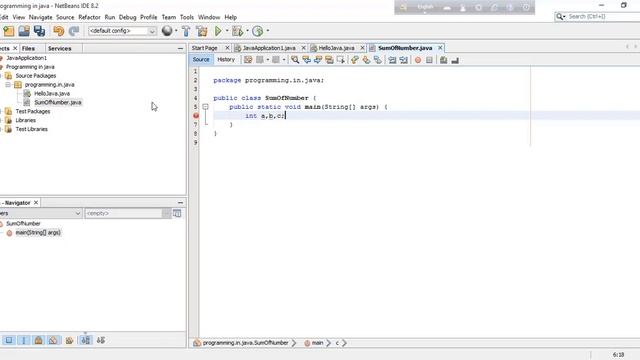Click the error marker on line 6

point(196,116)
